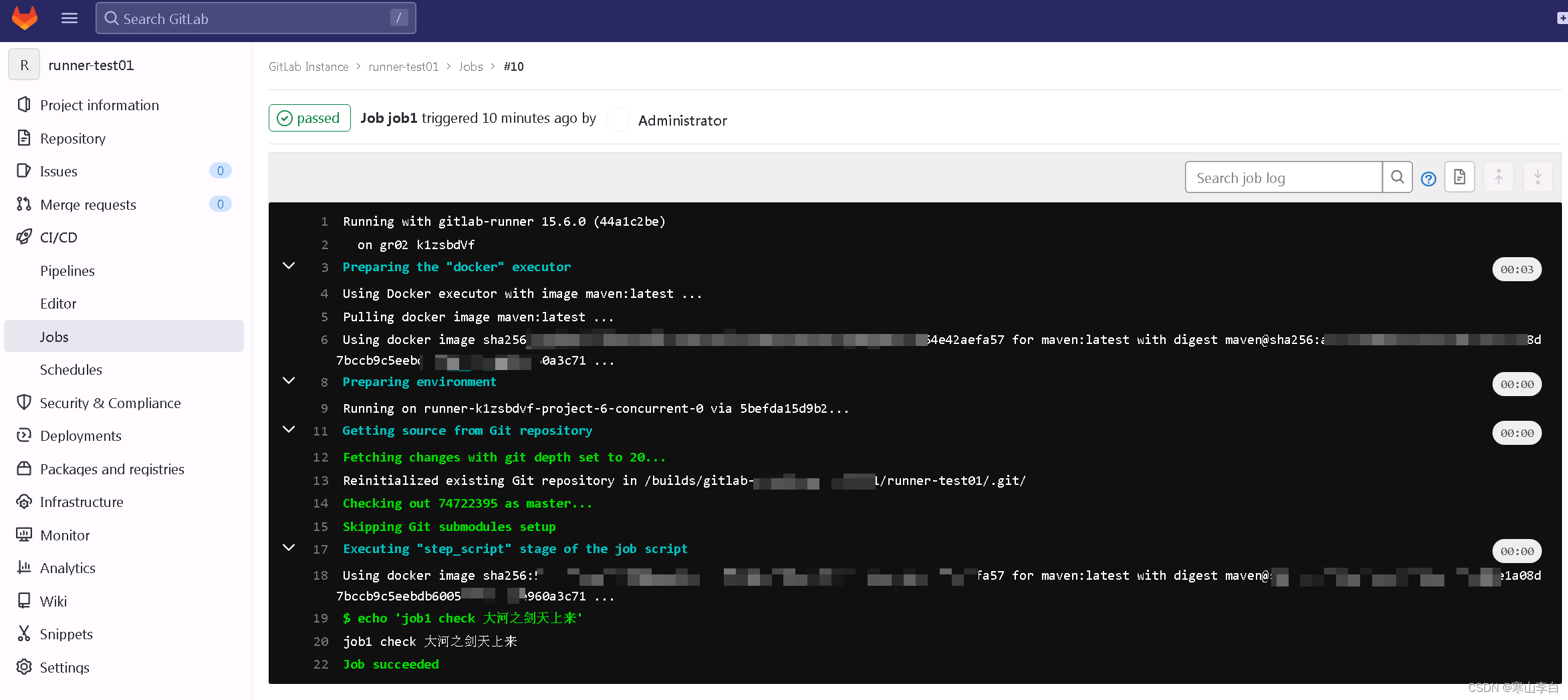Click the Deployments icon
This screenshot has width=1568, height=700.
coord(24,435)
